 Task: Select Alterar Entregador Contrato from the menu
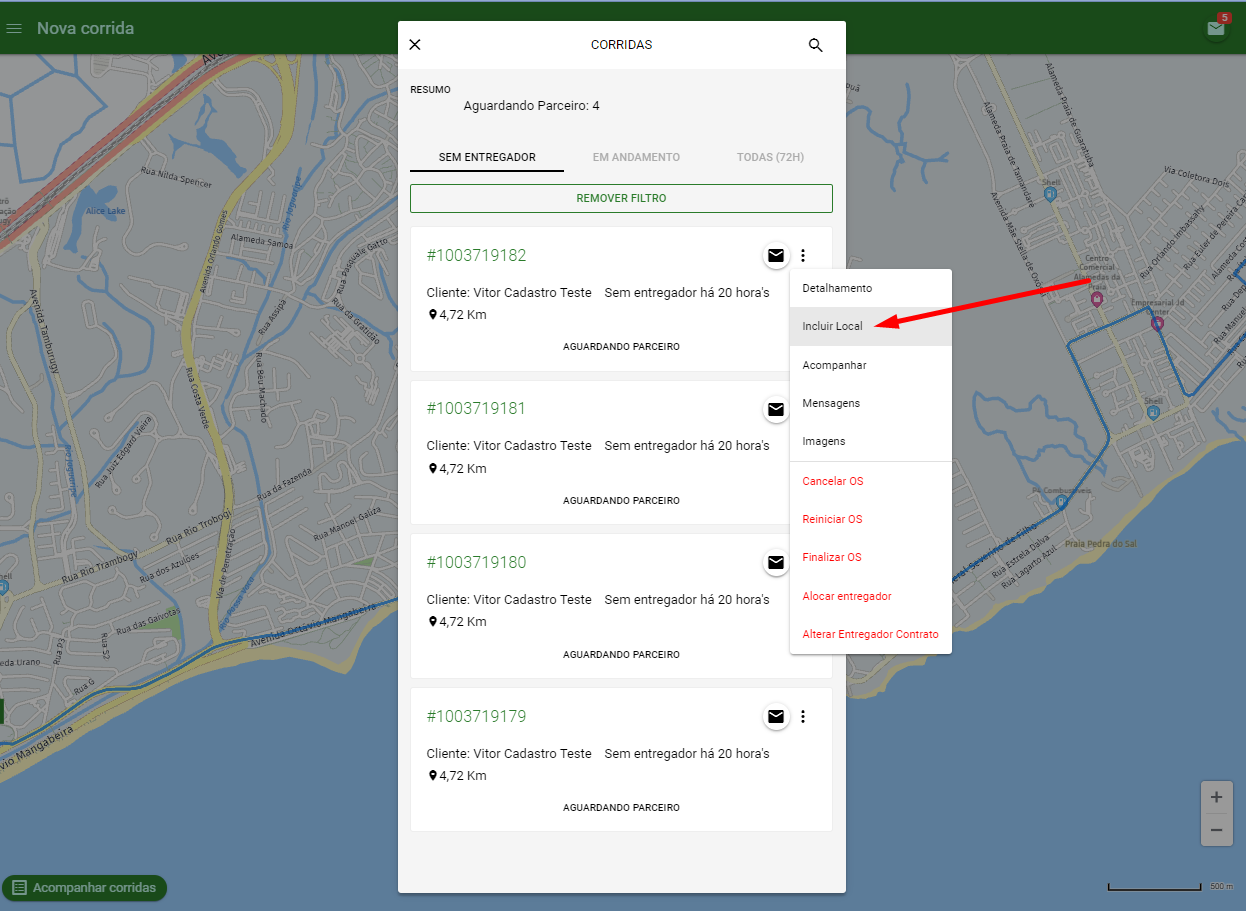(871, 634)
